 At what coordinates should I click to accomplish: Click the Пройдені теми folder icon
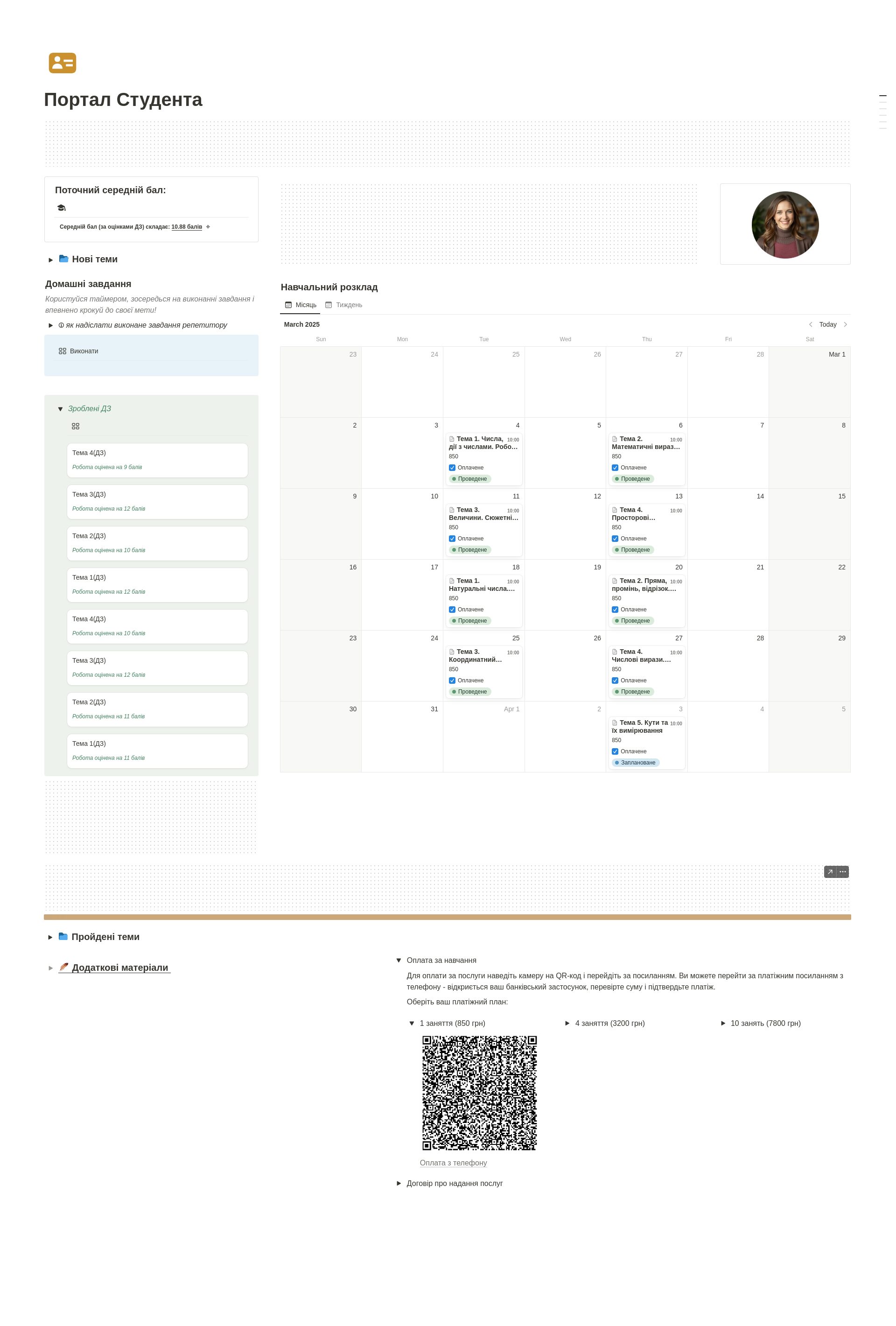pos(63,936)
